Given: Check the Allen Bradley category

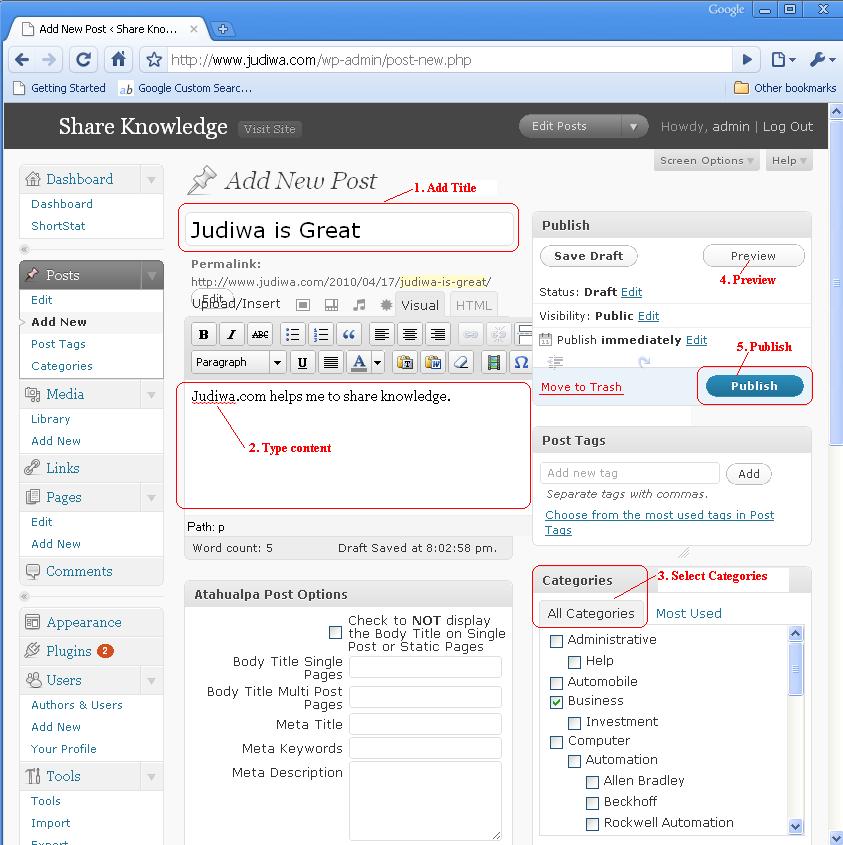Looking at the screenshot, I should (592, 782).
